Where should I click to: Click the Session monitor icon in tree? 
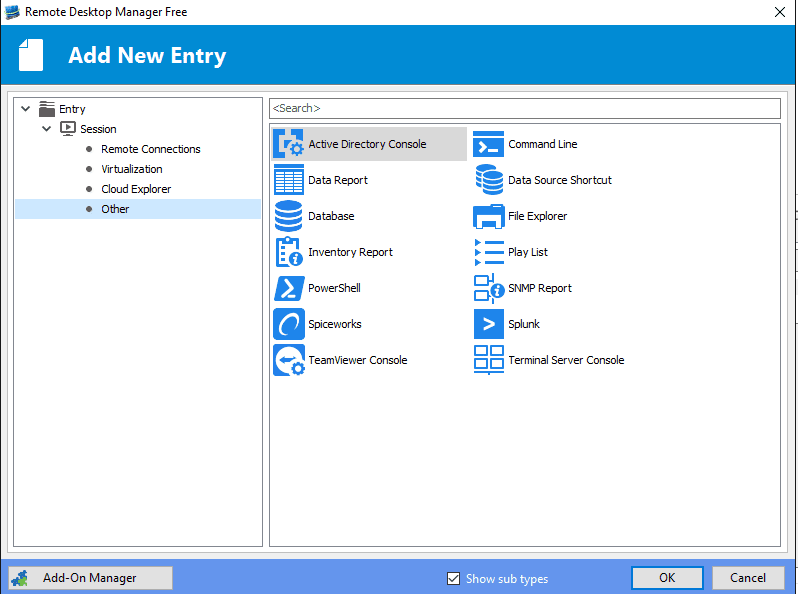click(68, 129)
